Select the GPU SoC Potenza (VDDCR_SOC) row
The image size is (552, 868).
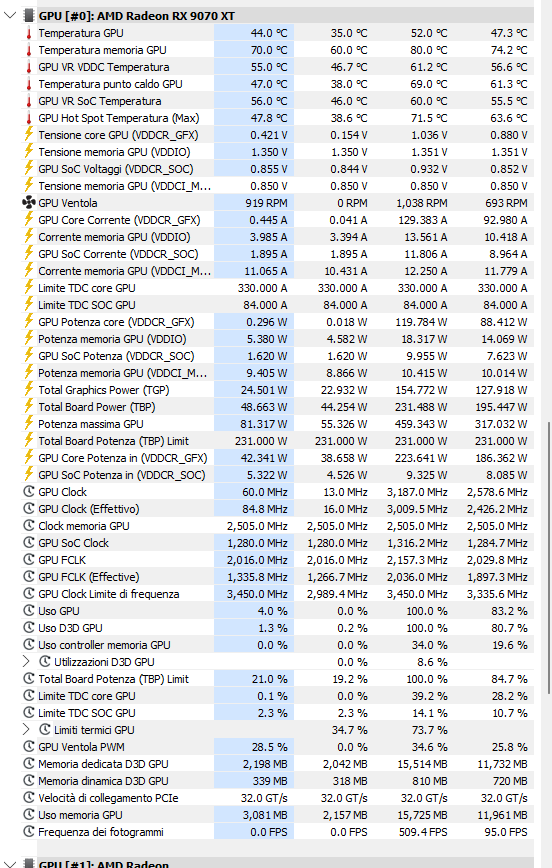(277, 356)
